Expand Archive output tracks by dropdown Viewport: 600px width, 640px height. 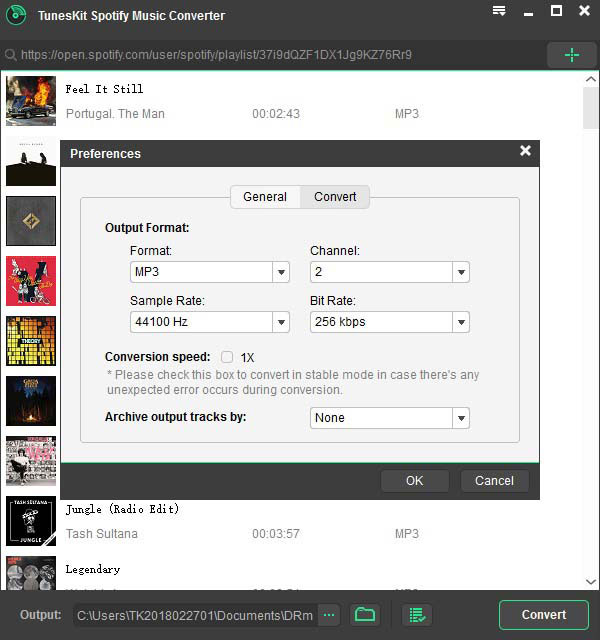(x=460, y=418)
